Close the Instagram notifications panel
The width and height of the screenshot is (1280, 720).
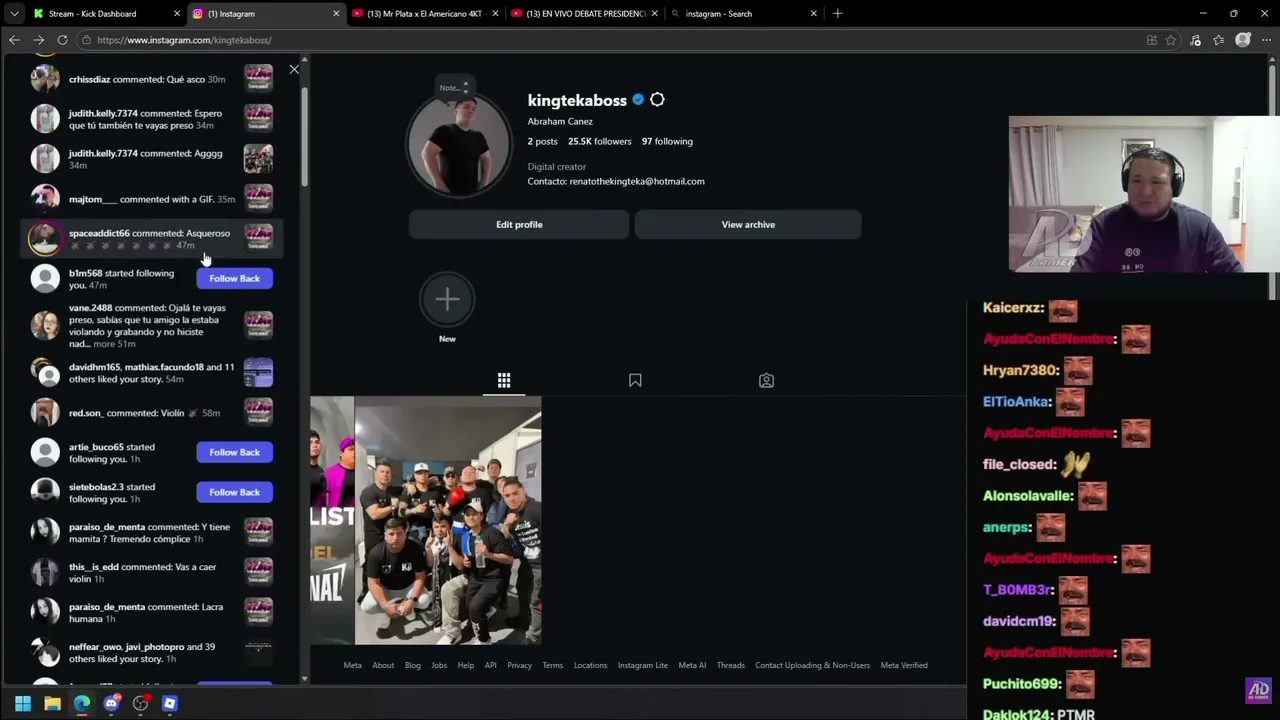pyautogui.click(x=294, y=69)
